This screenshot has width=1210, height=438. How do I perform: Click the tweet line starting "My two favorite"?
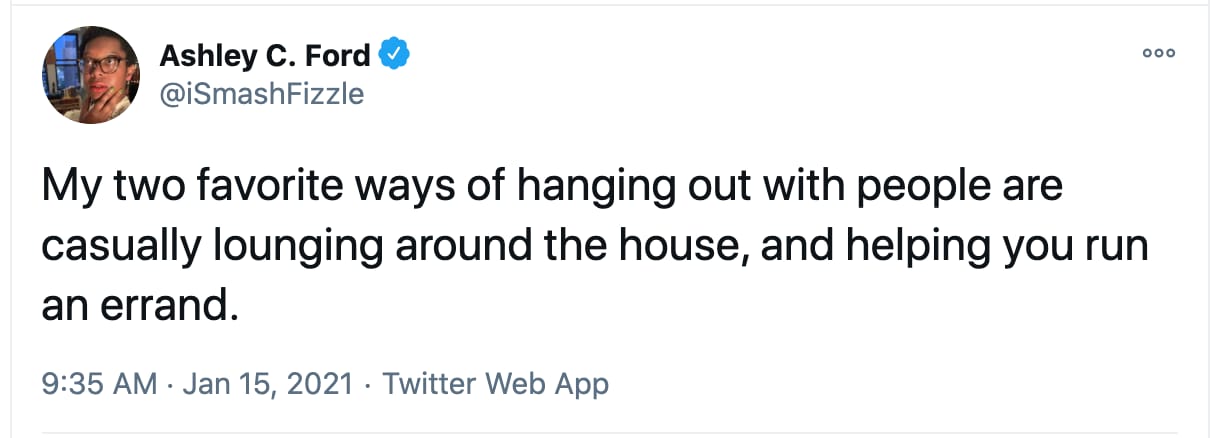[551, 187]
